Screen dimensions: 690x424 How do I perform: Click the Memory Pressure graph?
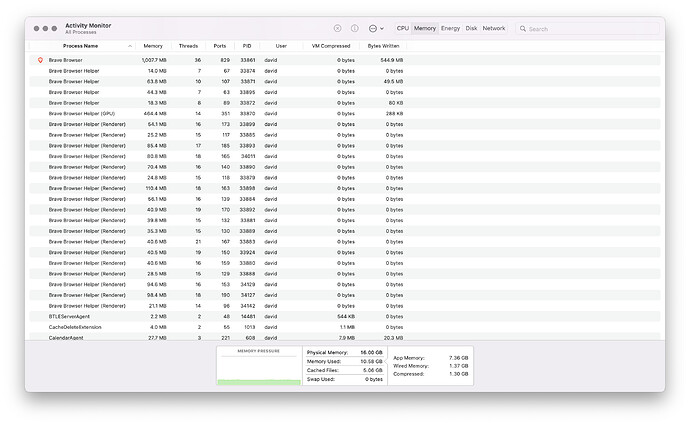259,366
